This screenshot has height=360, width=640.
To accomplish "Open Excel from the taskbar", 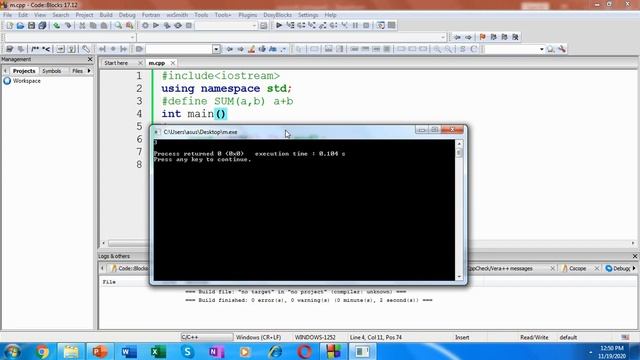I will point(158,351).
